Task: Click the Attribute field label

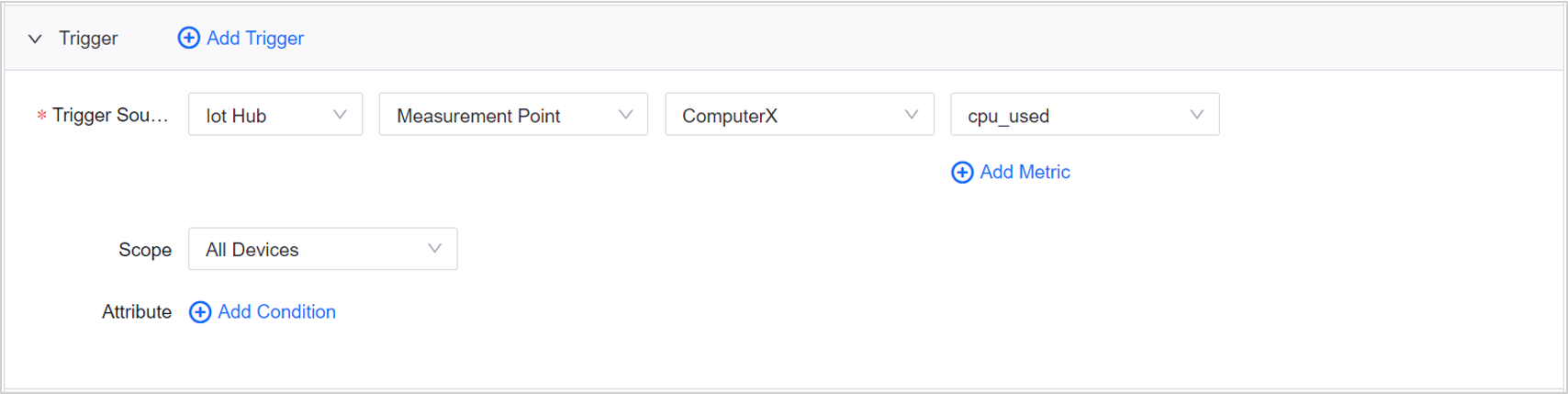Action: pyautogui.click(x=136, y=311)
